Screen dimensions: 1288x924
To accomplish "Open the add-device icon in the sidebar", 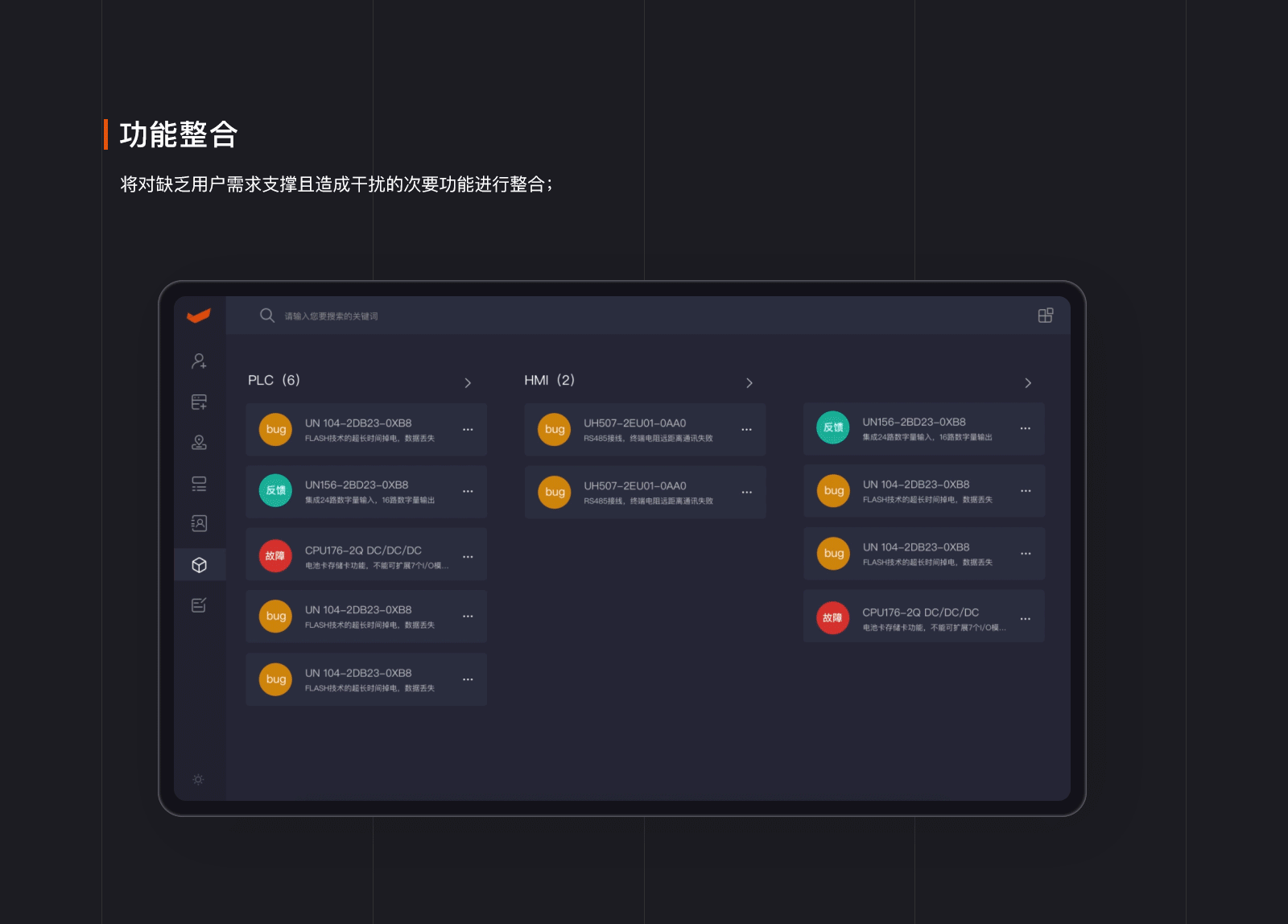I will [x=199, y=401].
